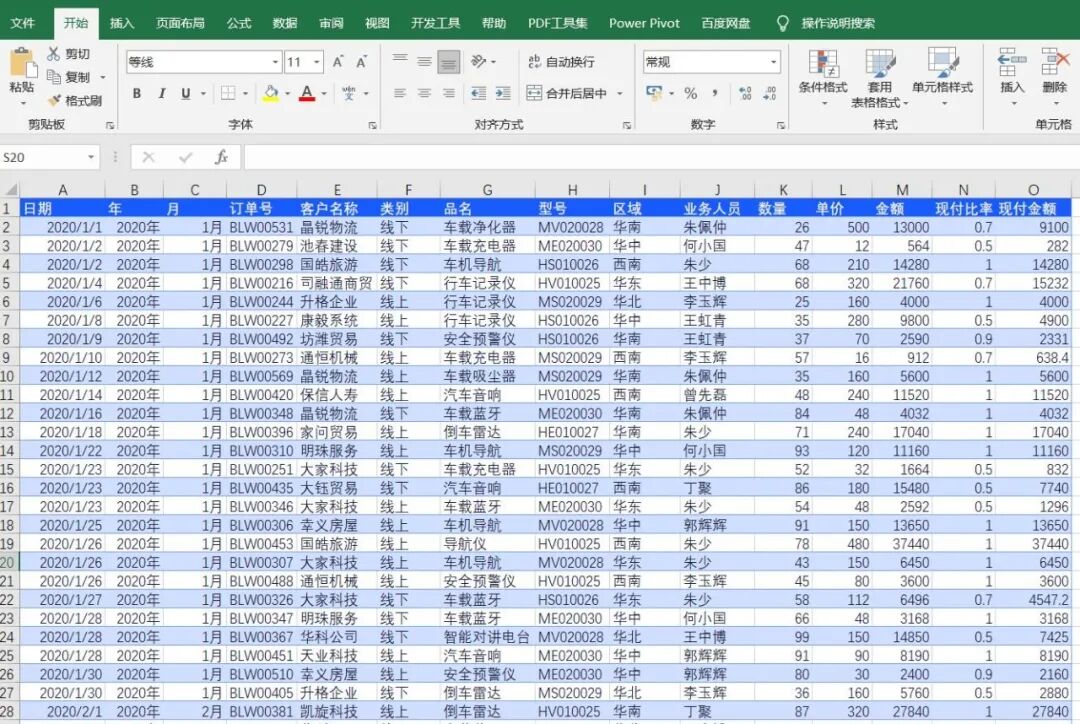This screenshot has height=724, width=1080.
Task: Increase decimal places
Action: tap(745, 93)
